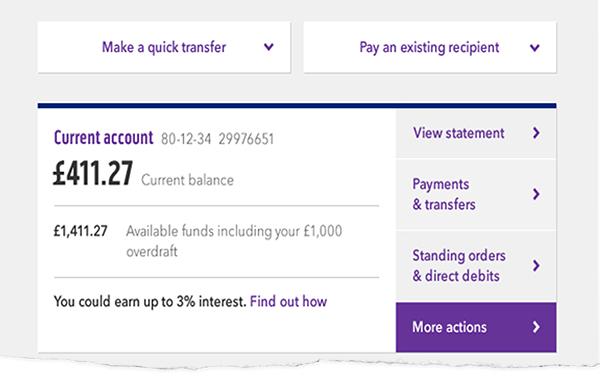The image size is (600, 378).
Task: Click the Standing orders & direct debits arrow
Action: tap(536, 266)
